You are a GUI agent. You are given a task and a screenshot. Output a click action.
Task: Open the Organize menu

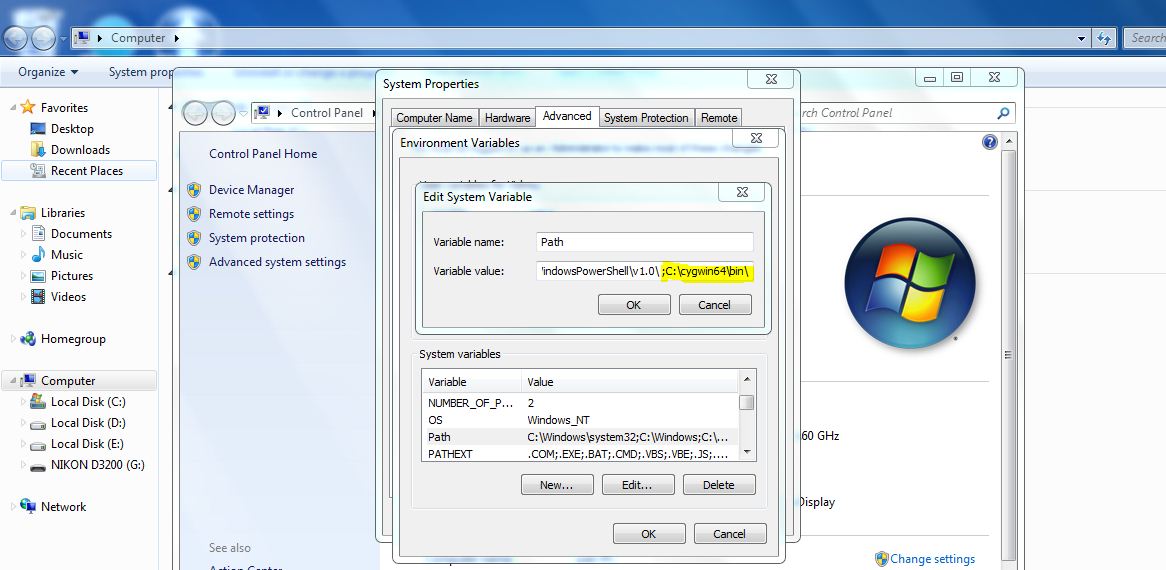tap(48, 72)
